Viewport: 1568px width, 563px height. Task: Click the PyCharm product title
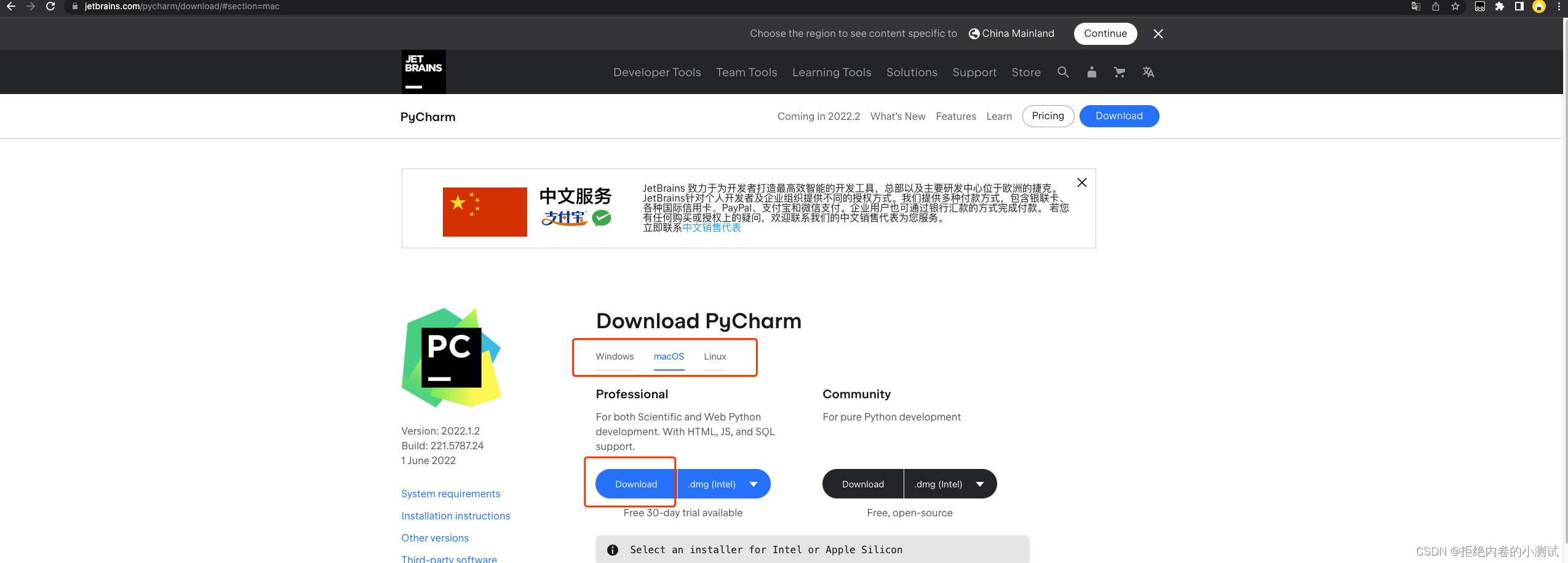428,117
